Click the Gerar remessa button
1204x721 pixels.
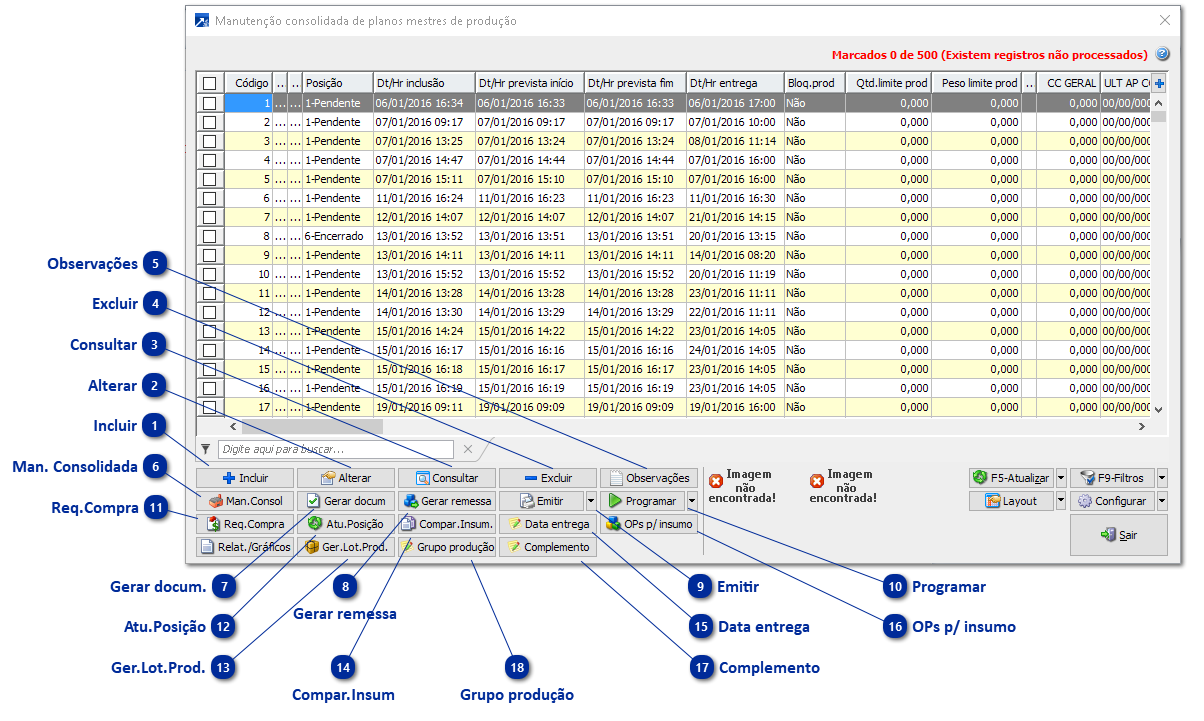tap(447, 501)
